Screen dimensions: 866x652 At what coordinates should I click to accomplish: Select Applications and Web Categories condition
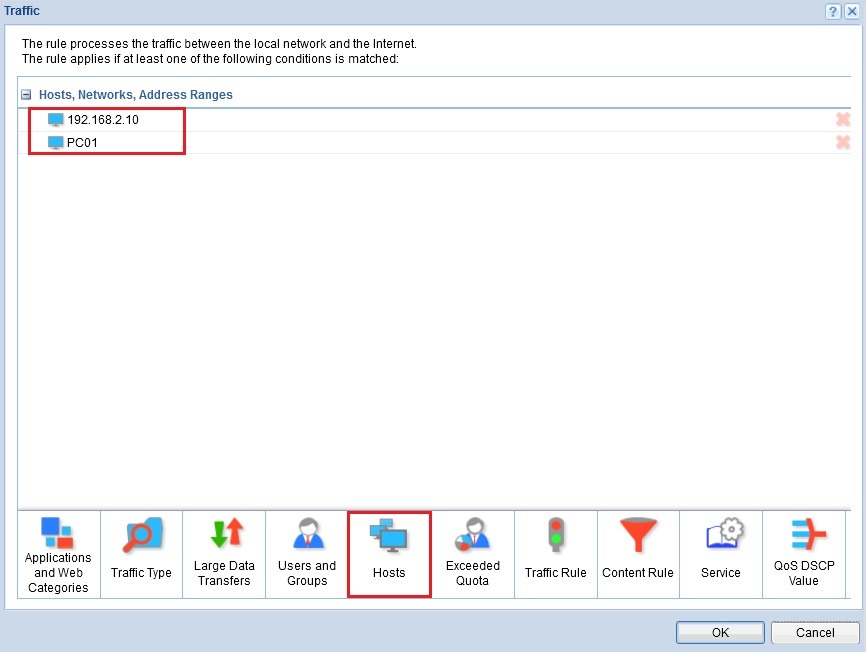[59, 554]
